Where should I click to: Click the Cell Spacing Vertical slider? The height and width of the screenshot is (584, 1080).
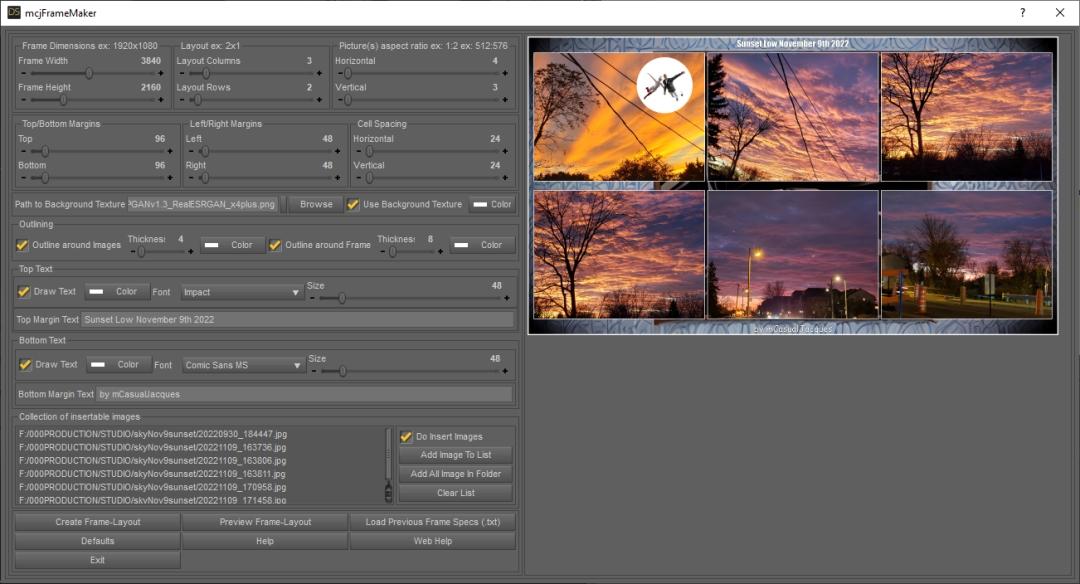pos(432,178)
